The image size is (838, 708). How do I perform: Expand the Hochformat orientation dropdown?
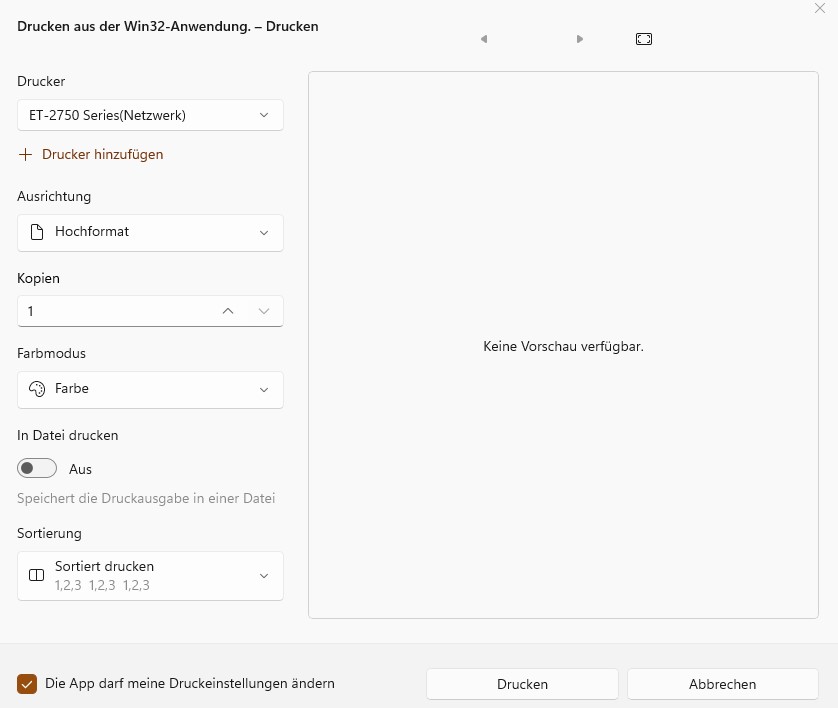(150, 232)
